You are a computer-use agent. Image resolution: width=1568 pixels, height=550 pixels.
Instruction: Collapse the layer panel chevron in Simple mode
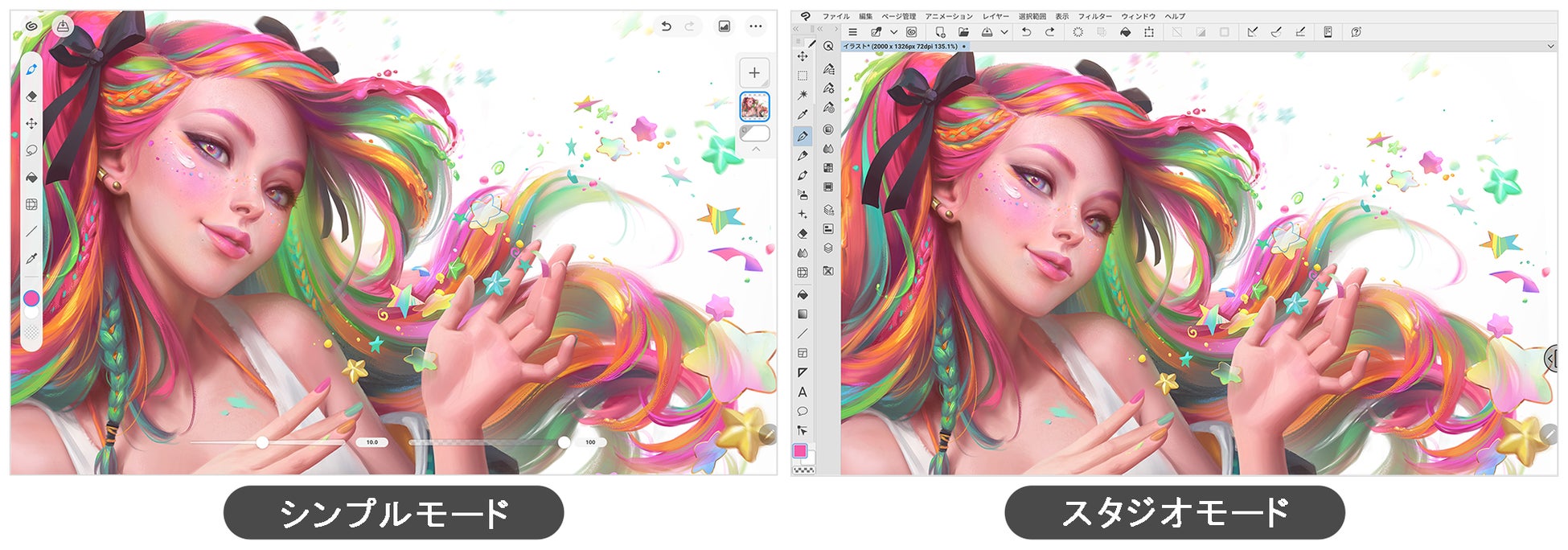tap(756, 150)
